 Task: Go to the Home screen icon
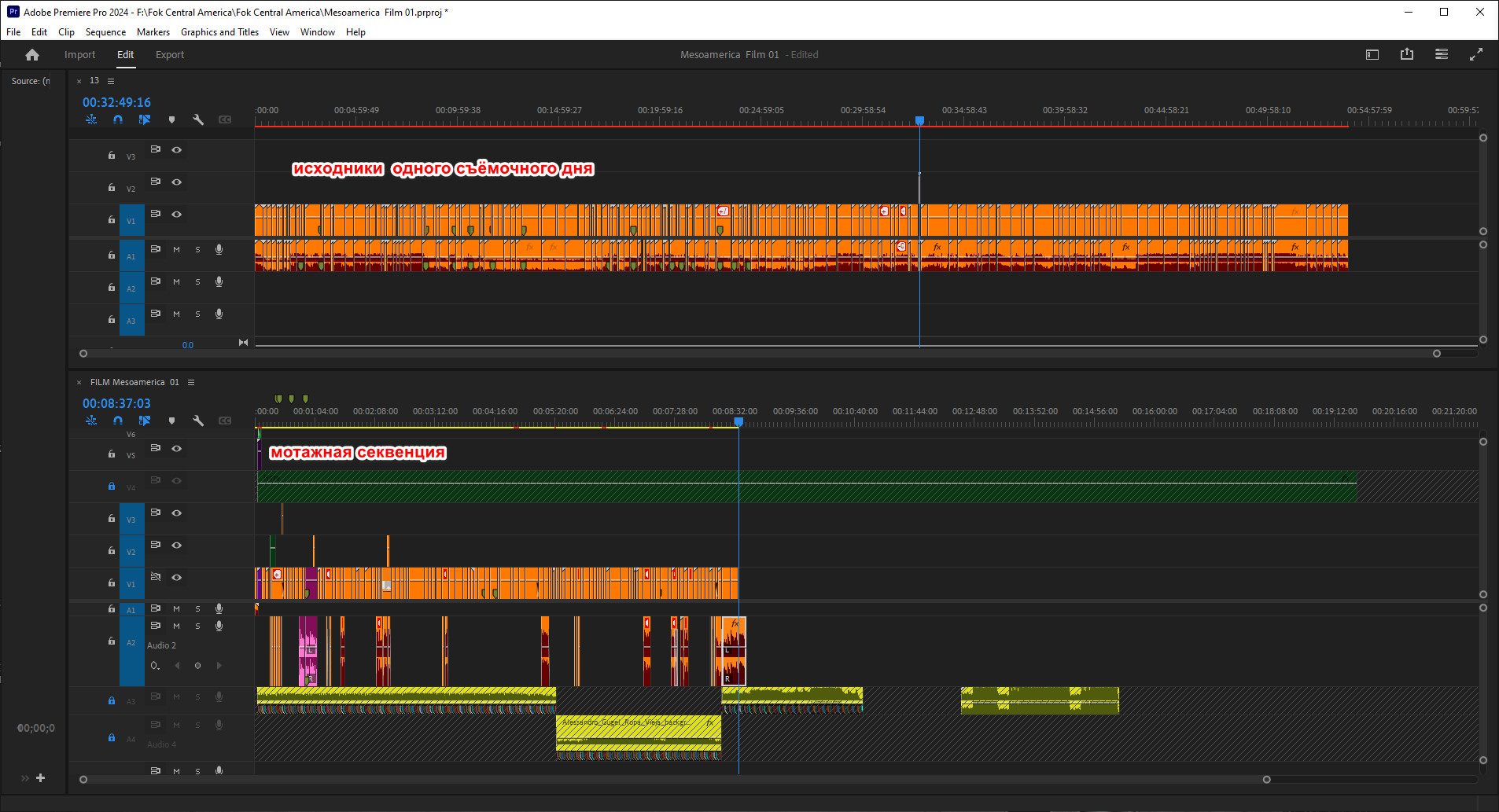(32, 55)
